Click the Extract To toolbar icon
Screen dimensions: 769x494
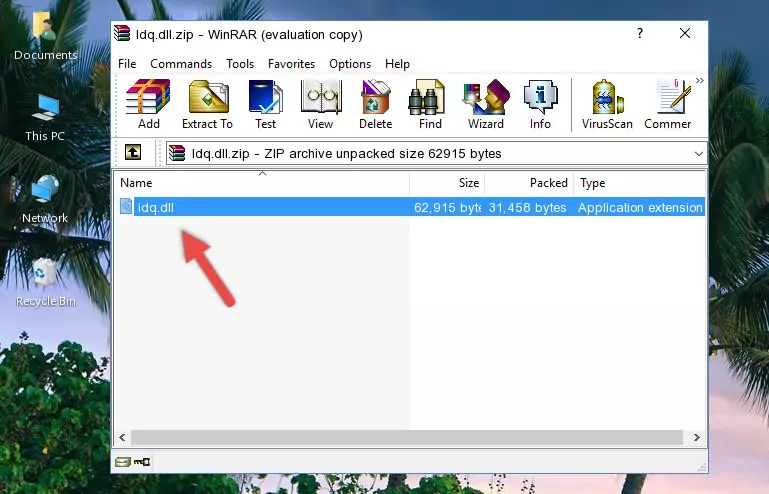(207, 104)
